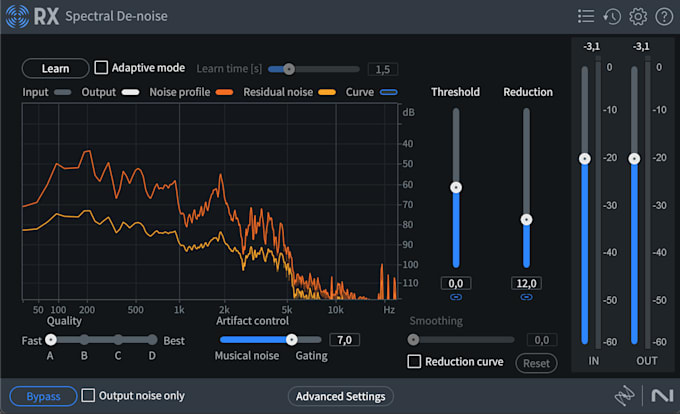Open the help question mark icon

tap(664, 16)
